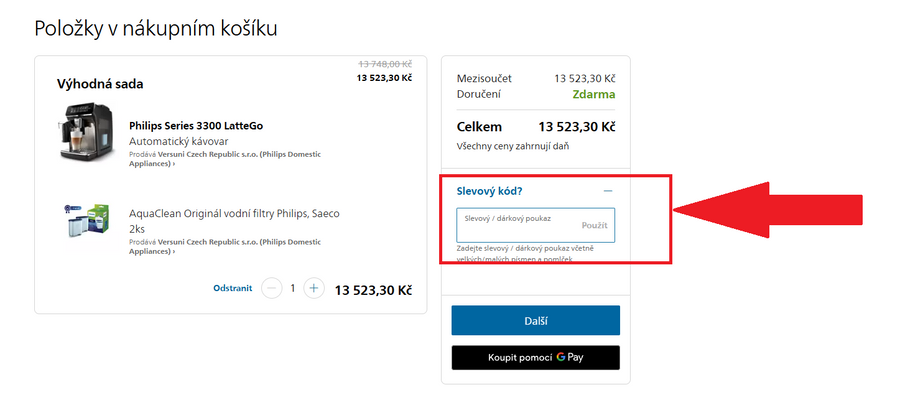Click the Slevový kód? section heading
This screenshot has height=405, width=900.
click(489, 190)
